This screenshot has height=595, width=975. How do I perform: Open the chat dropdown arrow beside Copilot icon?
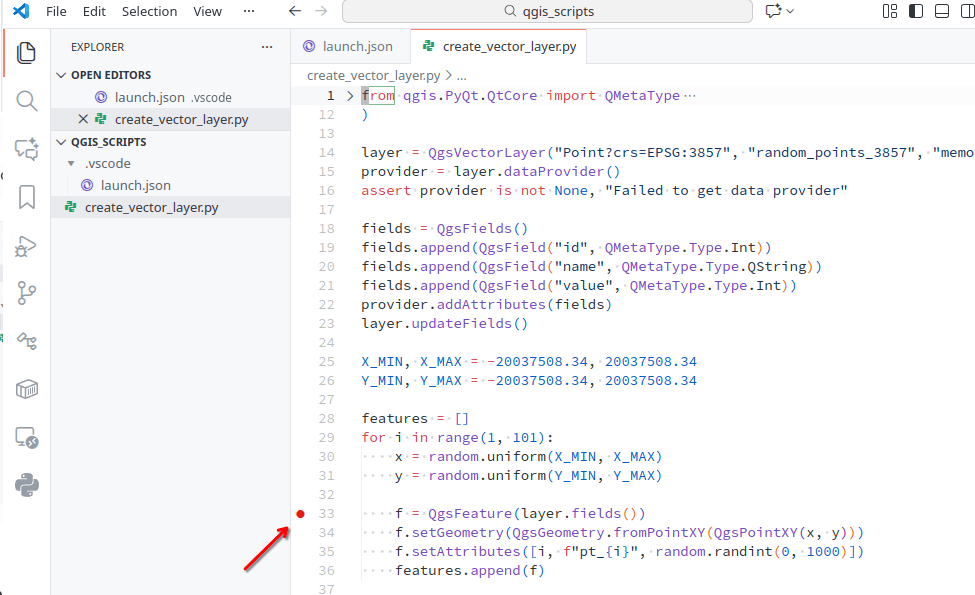[791, 11]
